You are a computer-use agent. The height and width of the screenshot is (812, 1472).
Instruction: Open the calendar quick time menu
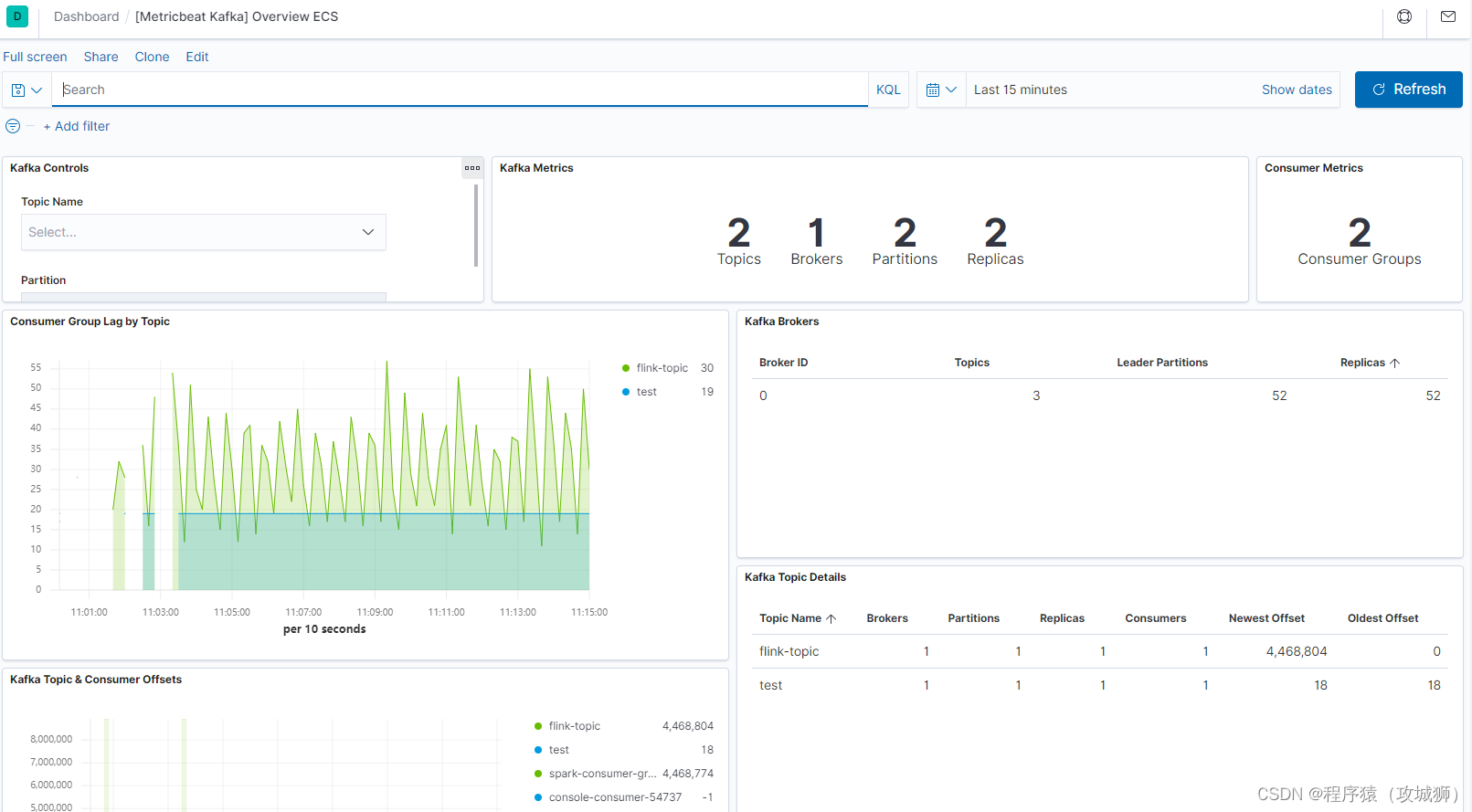click(x=941, y=90)
